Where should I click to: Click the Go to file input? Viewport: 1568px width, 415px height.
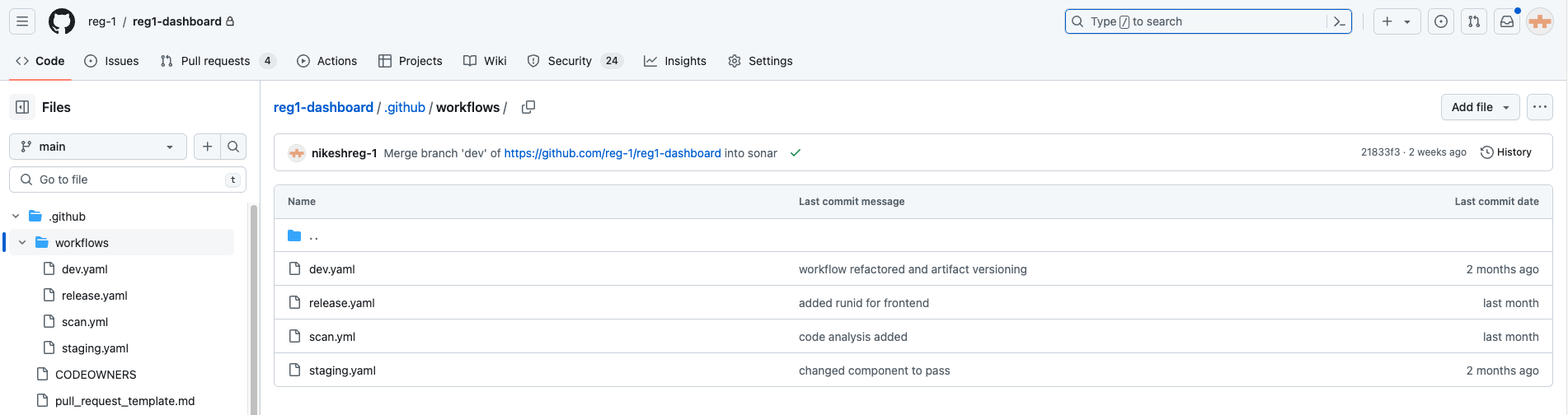coord(128,180)
